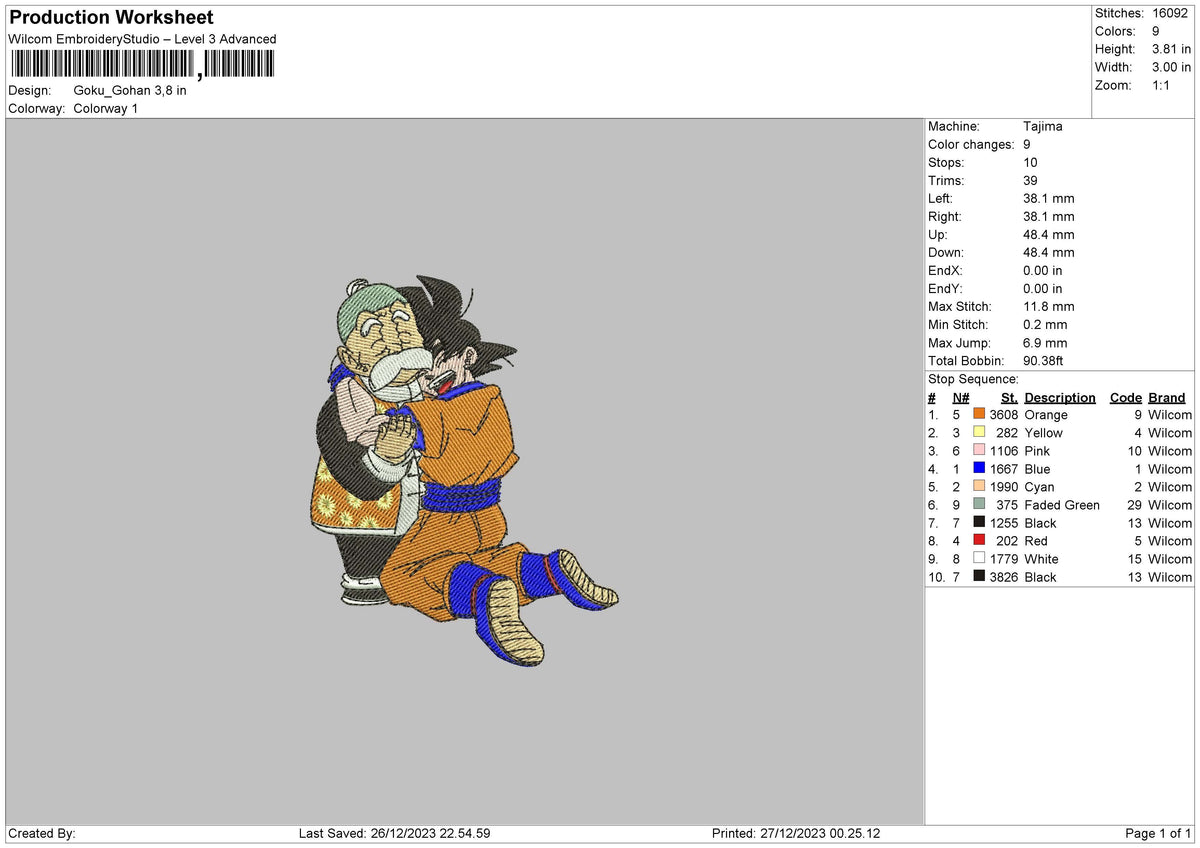Click the Goku and Gohan embroidery design preview

(x=463, y=470)
